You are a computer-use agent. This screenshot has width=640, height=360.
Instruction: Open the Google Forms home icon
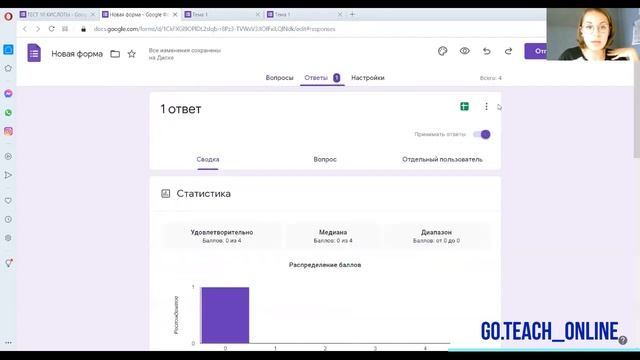[x=34, y=53]
